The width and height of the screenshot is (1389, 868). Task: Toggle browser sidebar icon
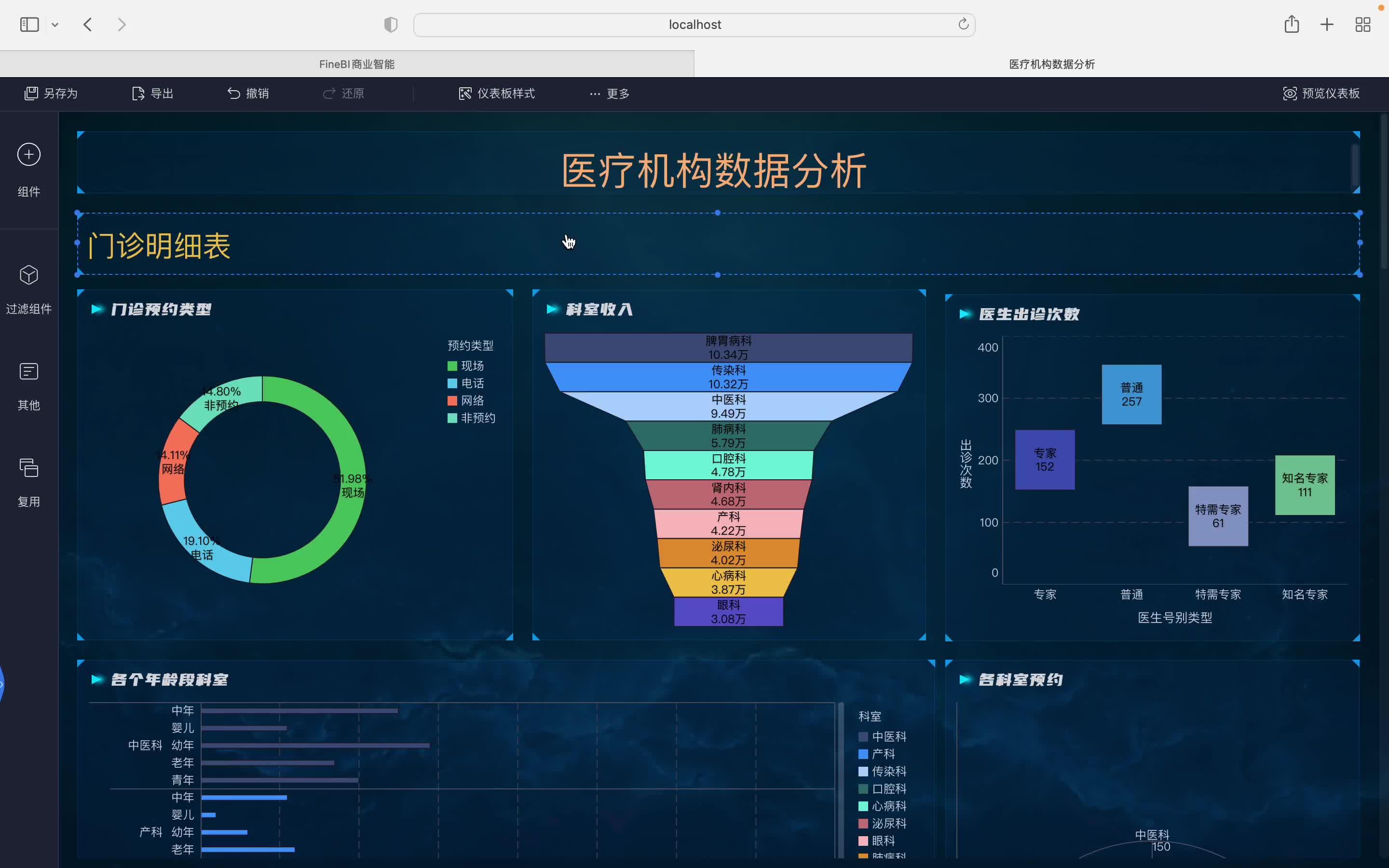tap(29, 25)
